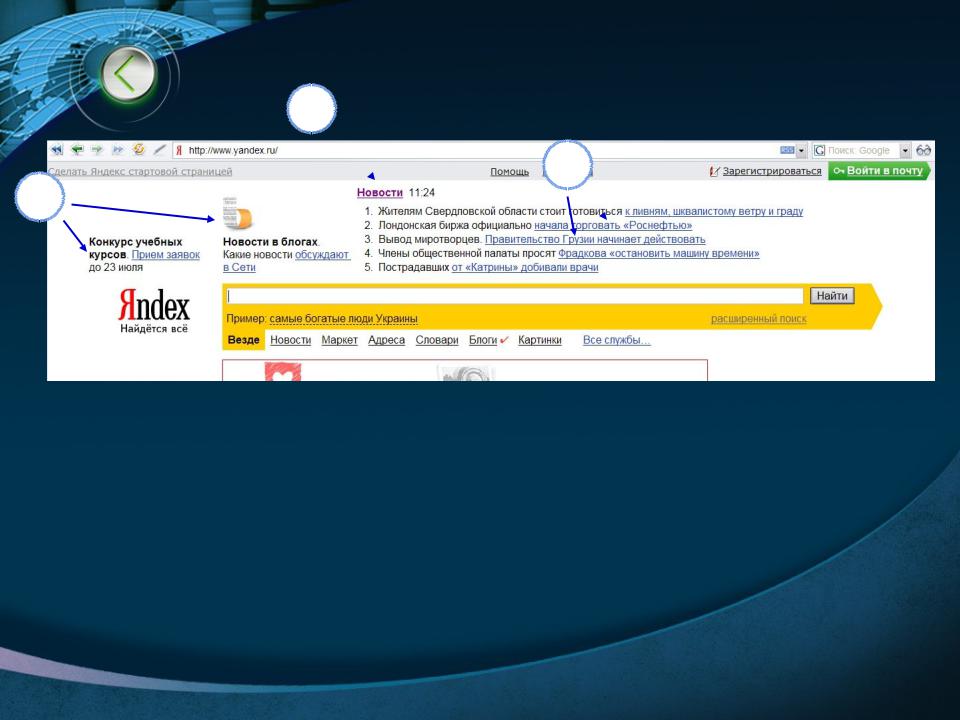
Task: Select the Картинки search tab
Action: pyautogui.click(x=539, y=340)
